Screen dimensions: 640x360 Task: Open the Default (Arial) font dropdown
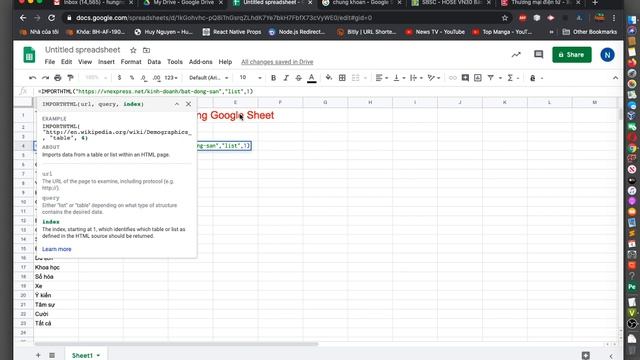[x=209, y=78]
